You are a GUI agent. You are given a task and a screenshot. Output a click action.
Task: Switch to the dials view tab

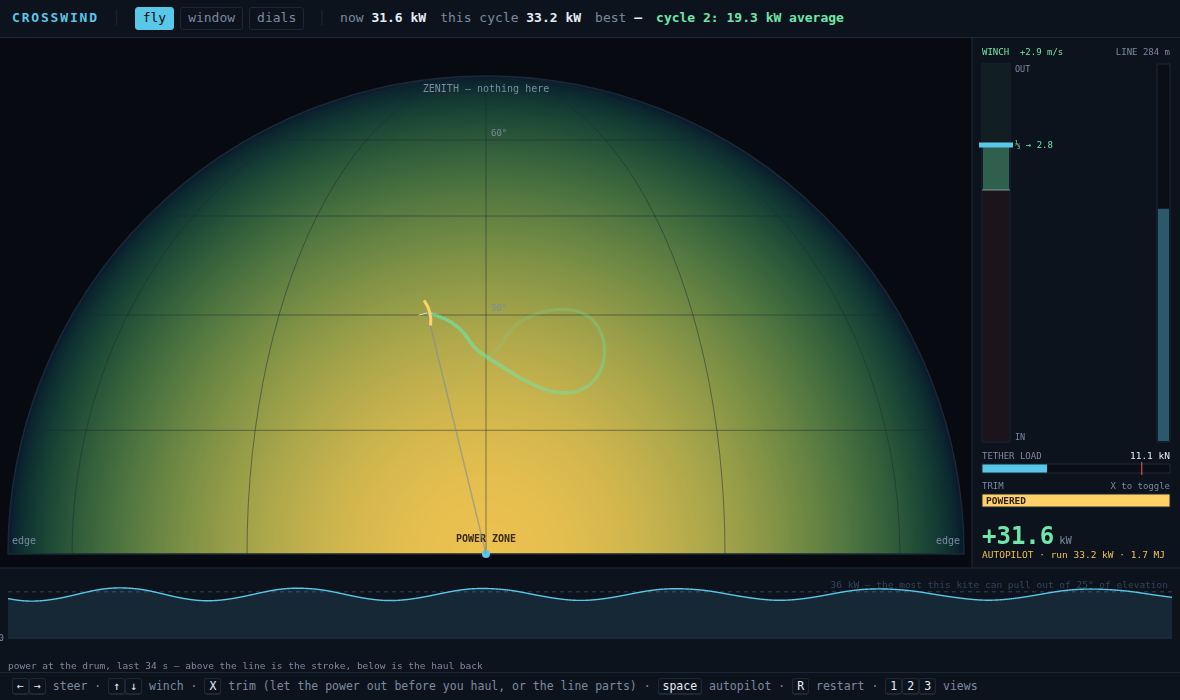pos(276,18)
